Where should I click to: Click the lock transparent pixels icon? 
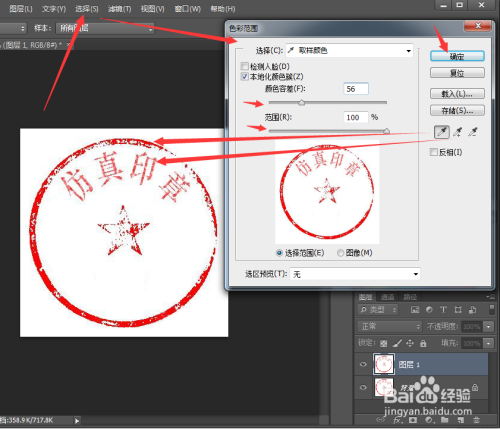pyautogui.click(x=384, y=343)
